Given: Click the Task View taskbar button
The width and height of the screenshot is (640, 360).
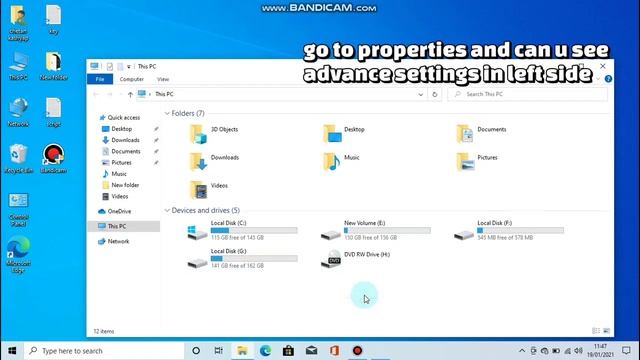Looking at the screenshot, I should coord(219,351).
